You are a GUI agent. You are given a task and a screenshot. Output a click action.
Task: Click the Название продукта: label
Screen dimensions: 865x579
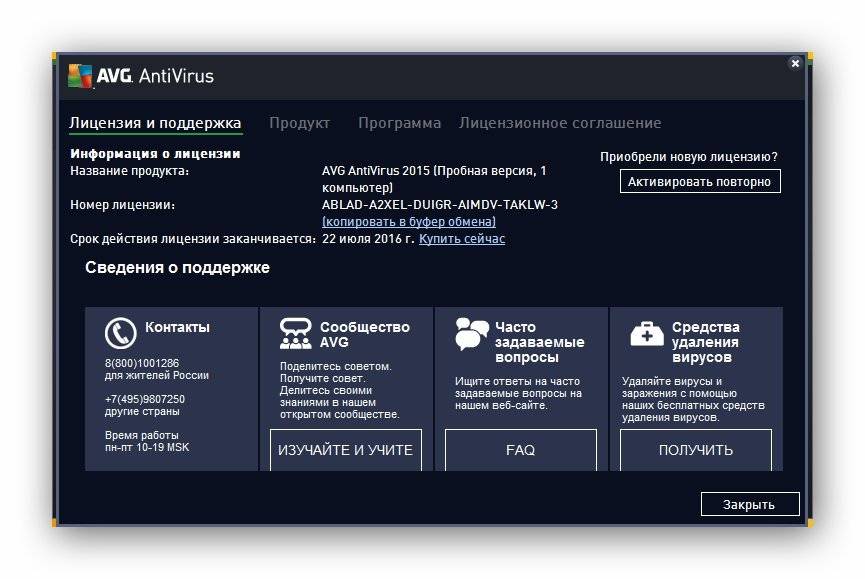[129, 171]
